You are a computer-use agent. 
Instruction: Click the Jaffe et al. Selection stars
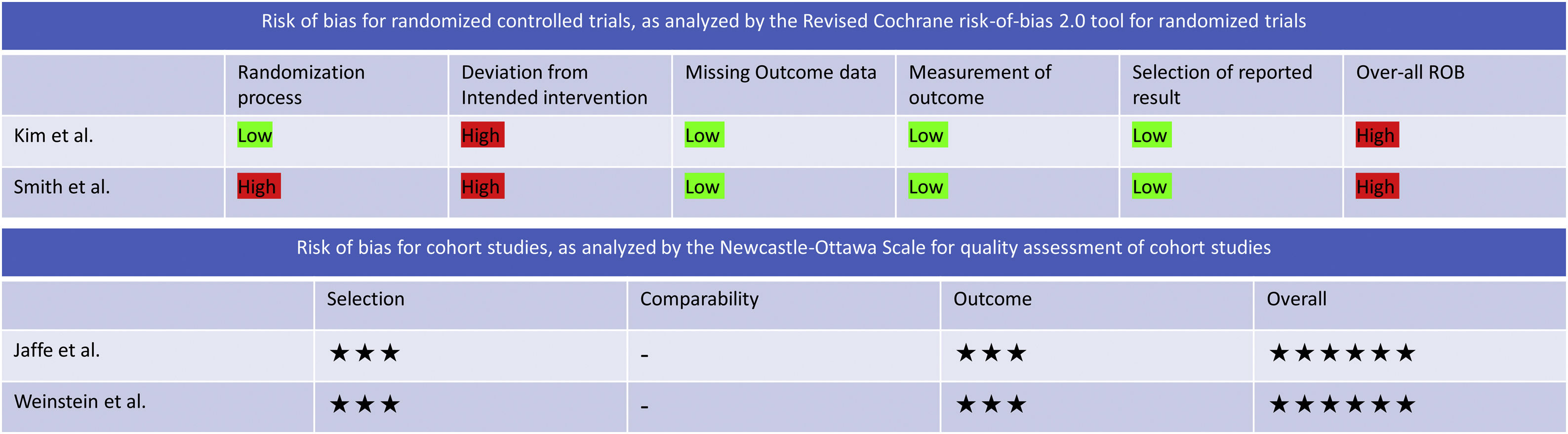pos(364,353)
